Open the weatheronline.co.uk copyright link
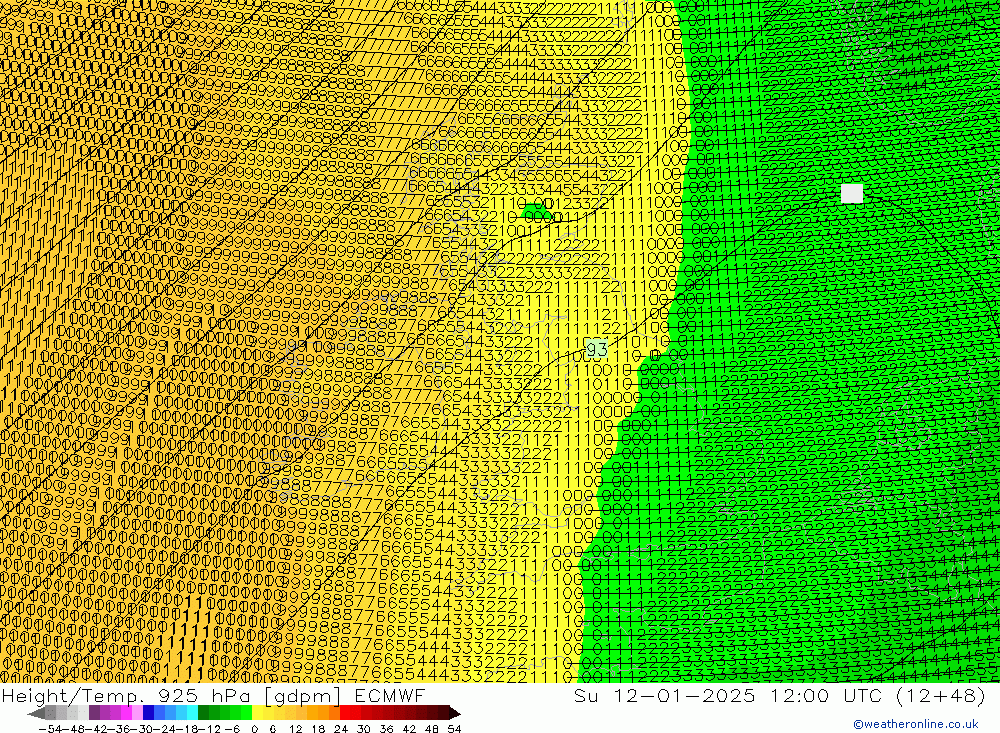Screen dimensions: 1000x733 point(915,724)
